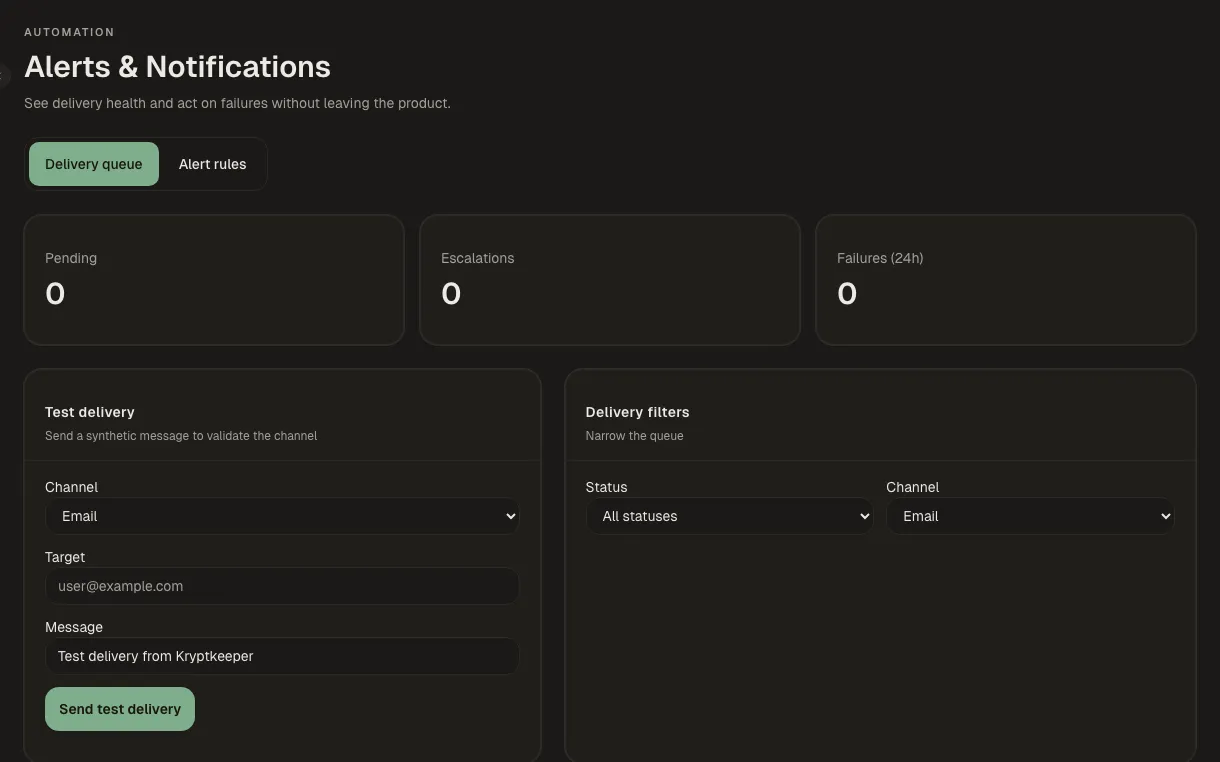The height and width of the screenshot is (762, 1220).
Task: Click the Target email input field
Action: (282, 586)
